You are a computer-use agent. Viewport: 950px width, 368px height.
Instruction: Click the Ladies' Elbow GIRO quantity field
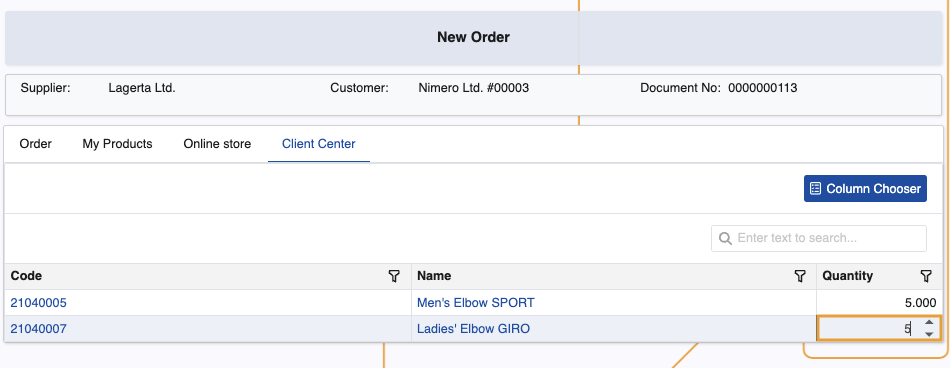(x=870, y=329)
